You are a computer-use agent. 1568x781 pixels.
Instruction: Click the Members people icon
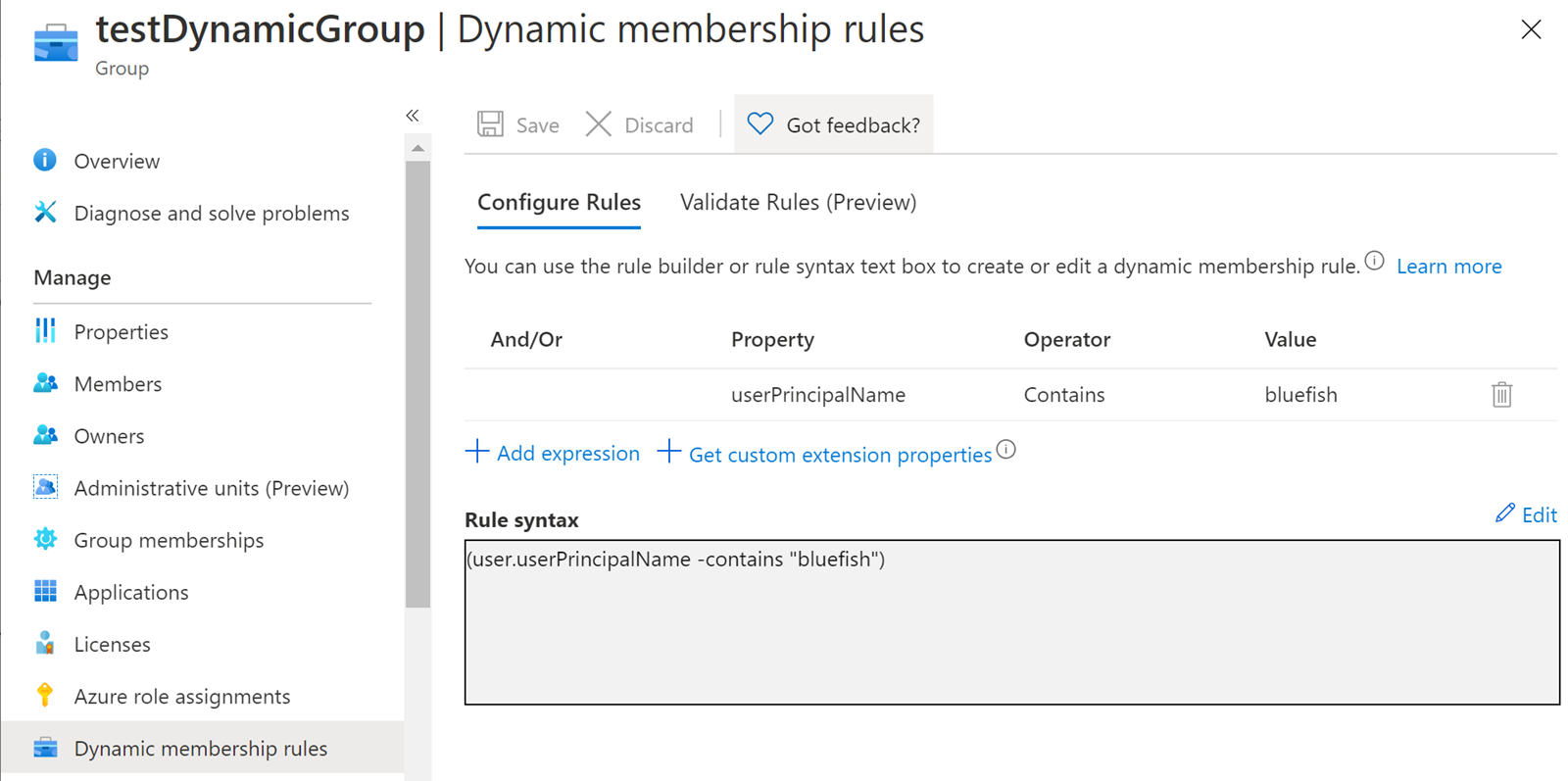click(45, 383)
